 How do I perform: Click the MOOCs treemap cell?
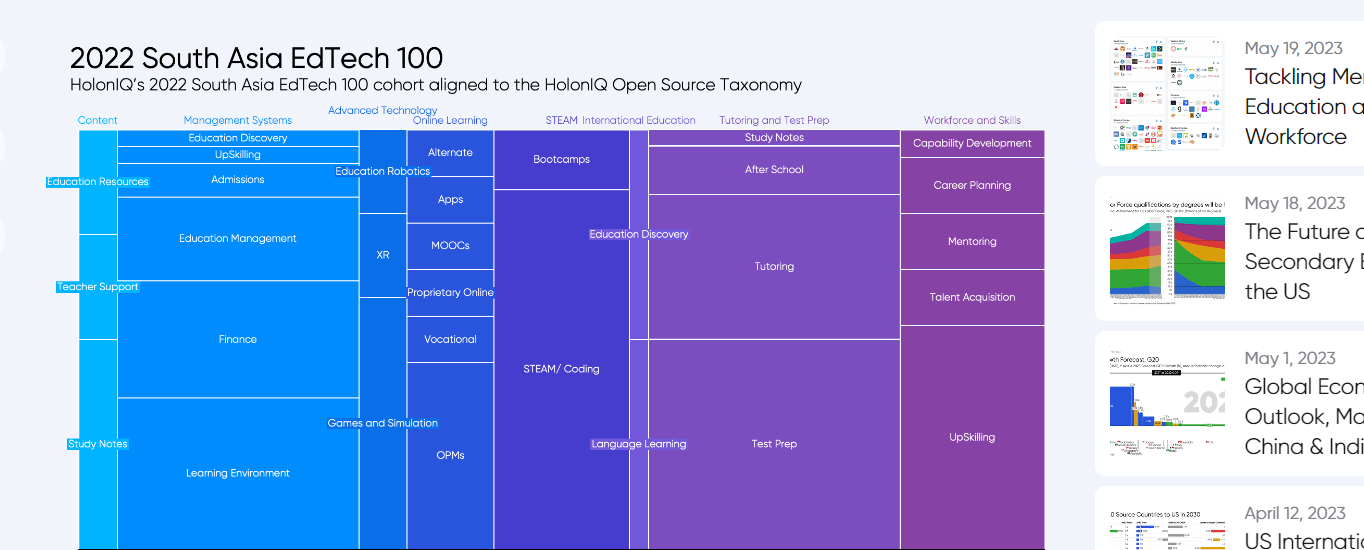[x=450, y=246]
